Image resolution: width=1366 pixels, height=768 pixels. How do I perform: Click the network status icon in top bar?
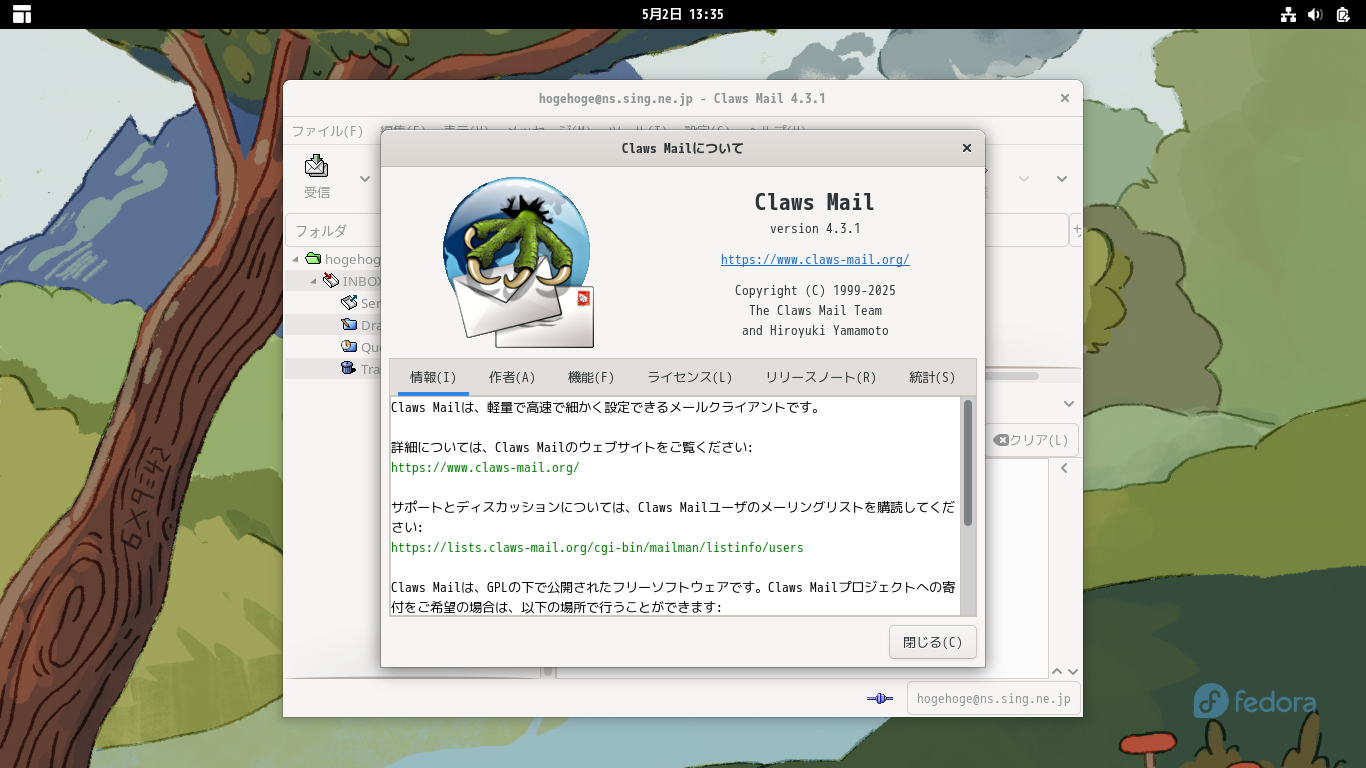tap(1288, 14)
